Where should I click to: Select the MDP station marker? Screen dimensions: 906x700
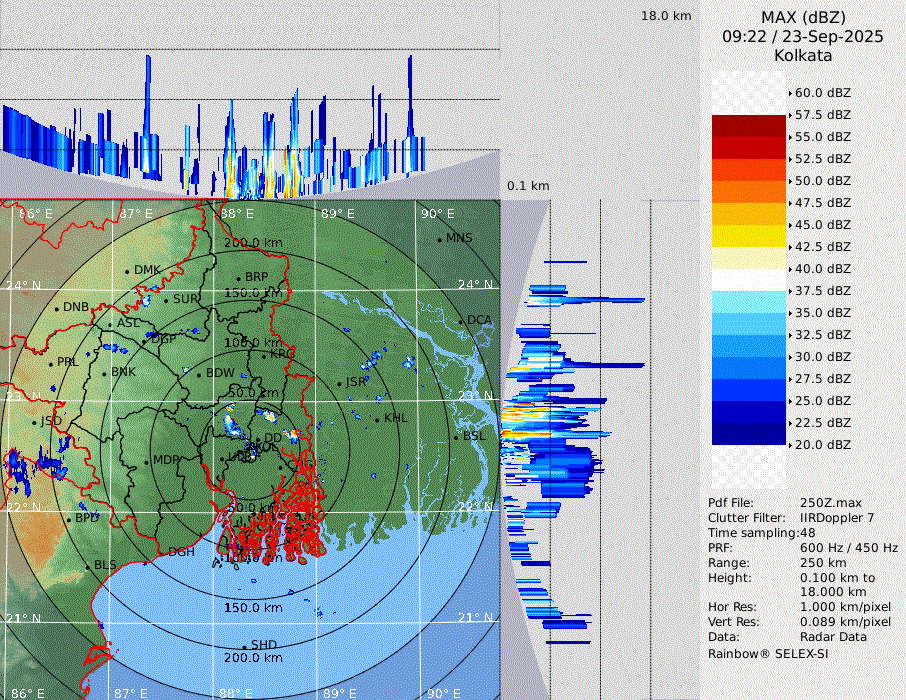pos(146,461)
